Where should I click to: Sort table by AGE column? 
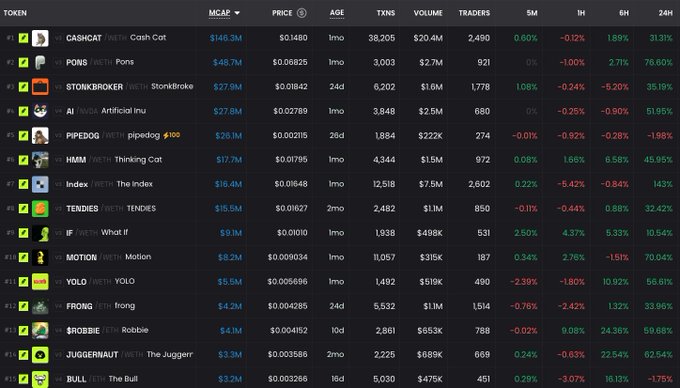337,13
